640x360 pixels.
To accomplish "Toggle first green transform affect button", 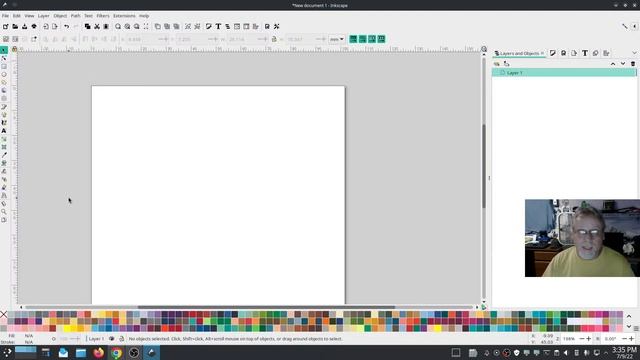I will coord(353,39).
